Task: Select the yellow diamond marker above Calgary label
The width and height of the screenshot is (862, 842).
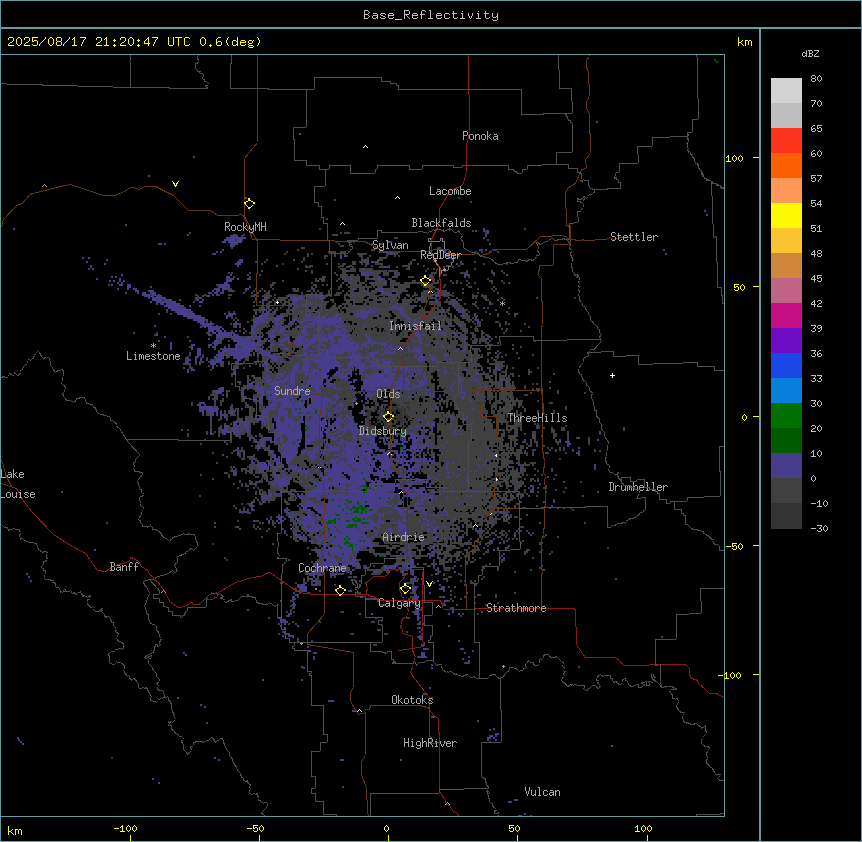Action: coord(406,589)
